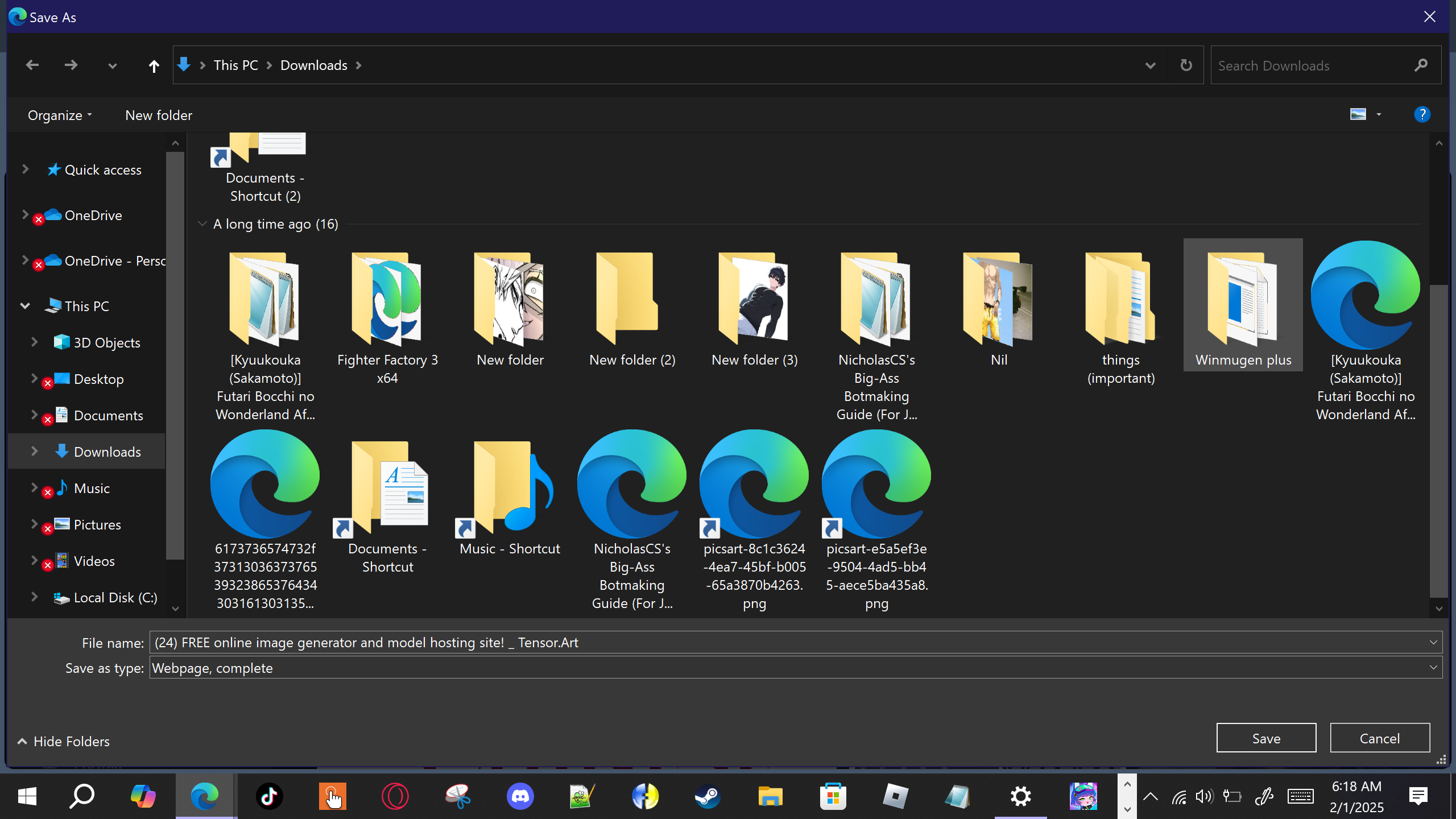Collapse the 'A long time ago' group
The image size is (1456, 819).
click(x=202, y=224)
